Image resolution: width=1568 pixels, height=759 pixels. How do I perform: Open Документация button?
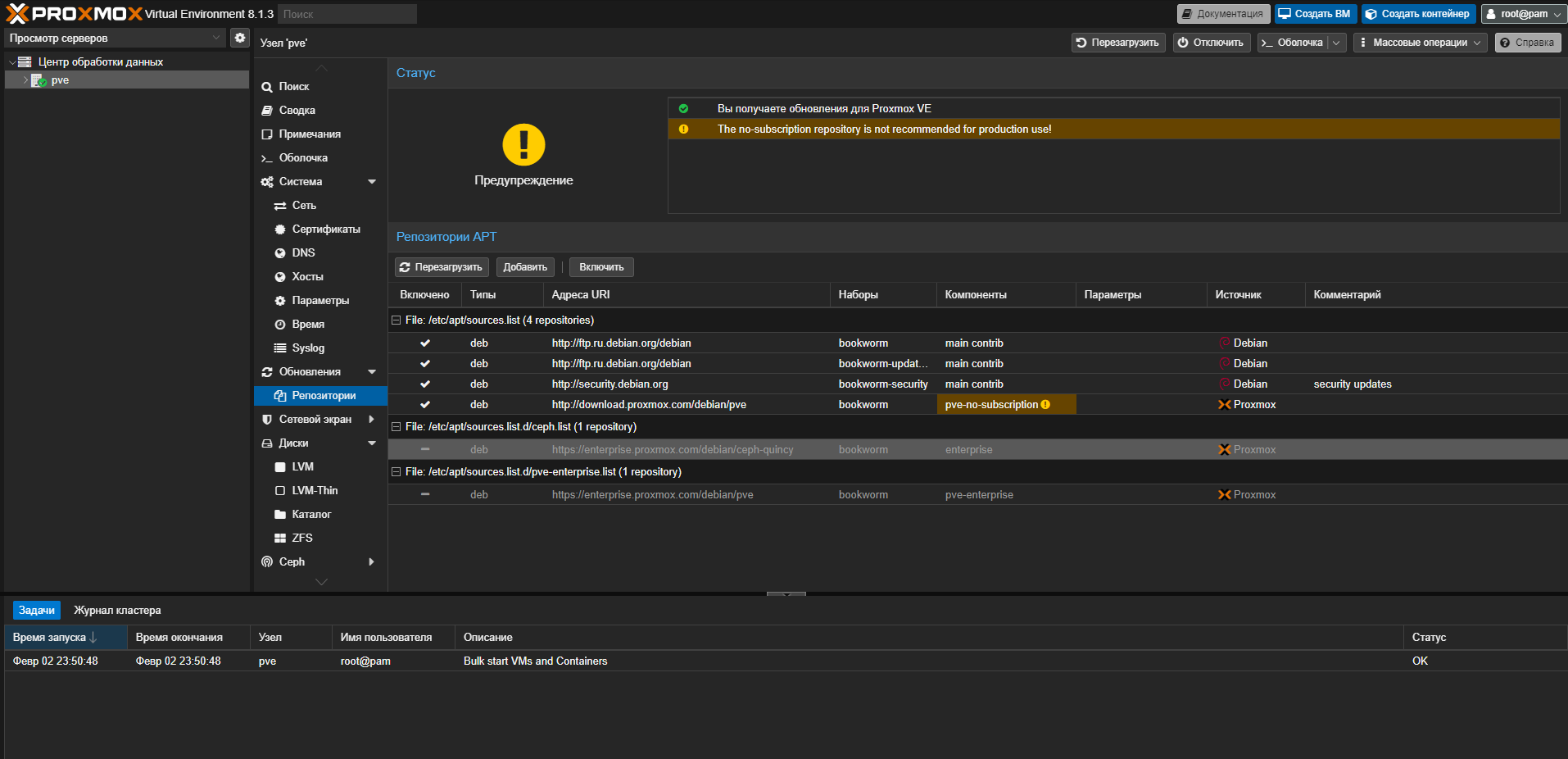click(1223, 14)
